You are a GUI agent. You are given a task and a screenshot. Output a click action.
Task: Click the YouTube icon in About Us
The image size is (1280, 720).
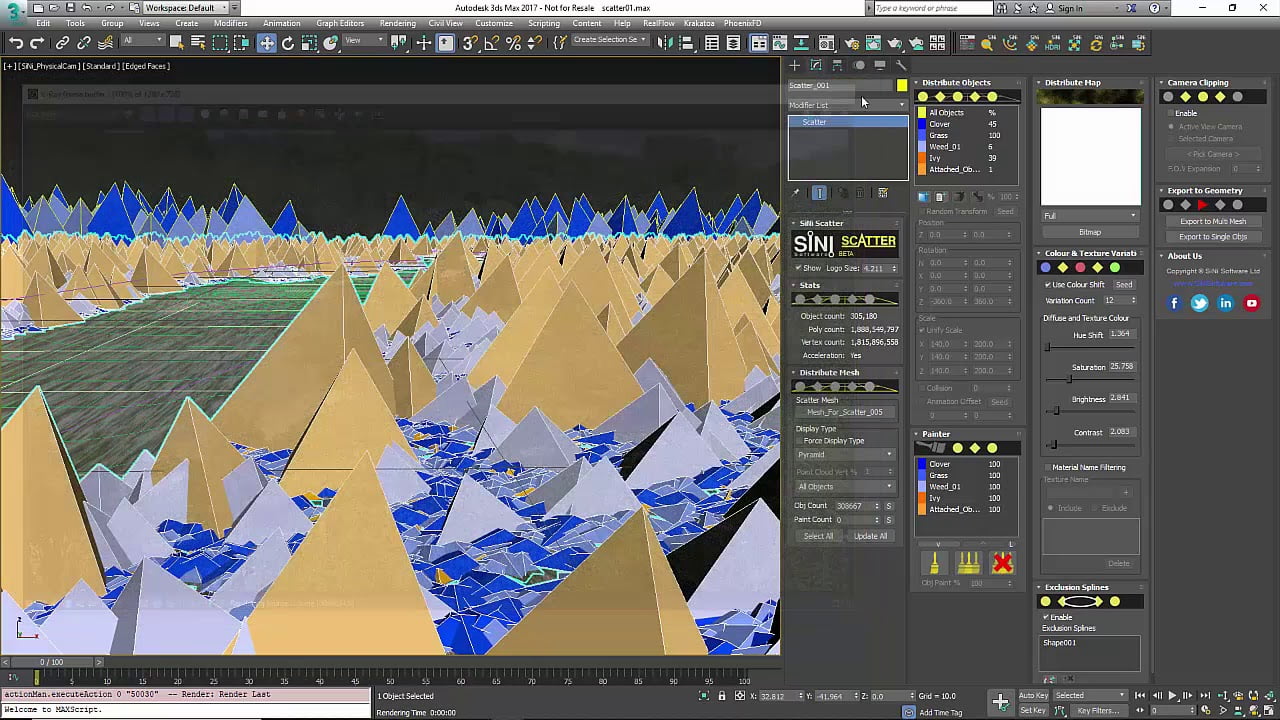(x=1251, y=303)
